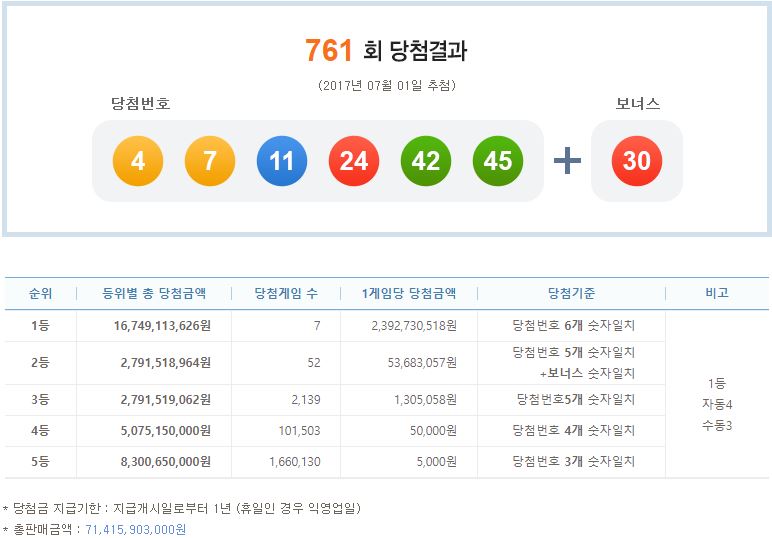Click the plus sign before the bonus ball
This screenshot has height=538, width=772.
567,160
